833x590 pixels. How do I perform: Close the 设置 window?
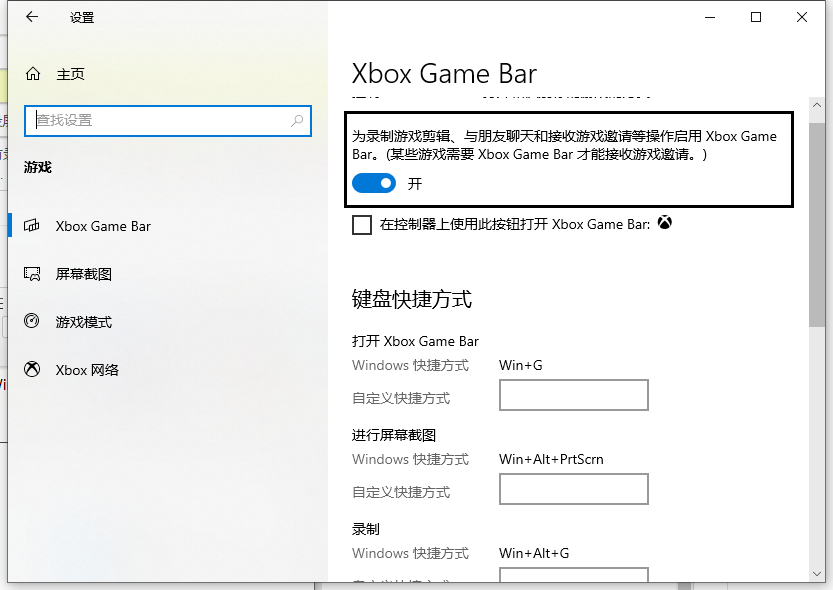(x=802, y=17)
